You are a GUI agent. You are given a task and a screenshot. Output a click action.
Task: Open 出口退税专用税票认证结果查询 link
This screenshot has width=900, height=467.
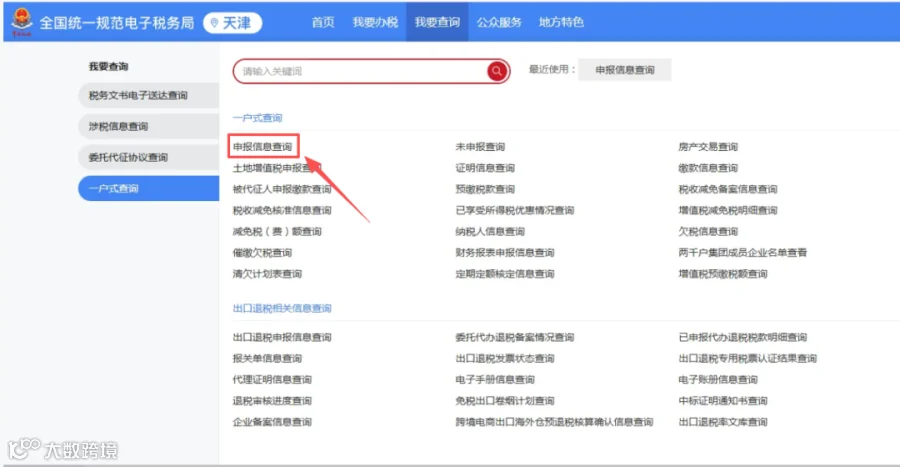click(x=747, y=359)
